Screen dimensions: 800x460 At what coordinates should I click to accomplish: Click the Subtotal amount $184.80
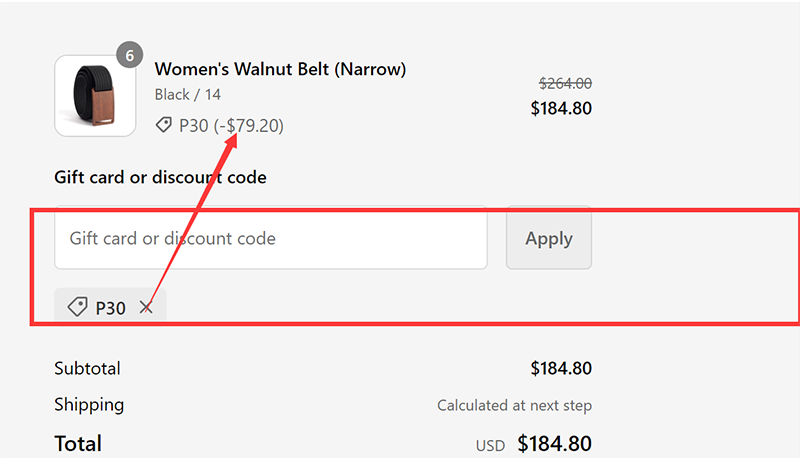coord(561,368)
